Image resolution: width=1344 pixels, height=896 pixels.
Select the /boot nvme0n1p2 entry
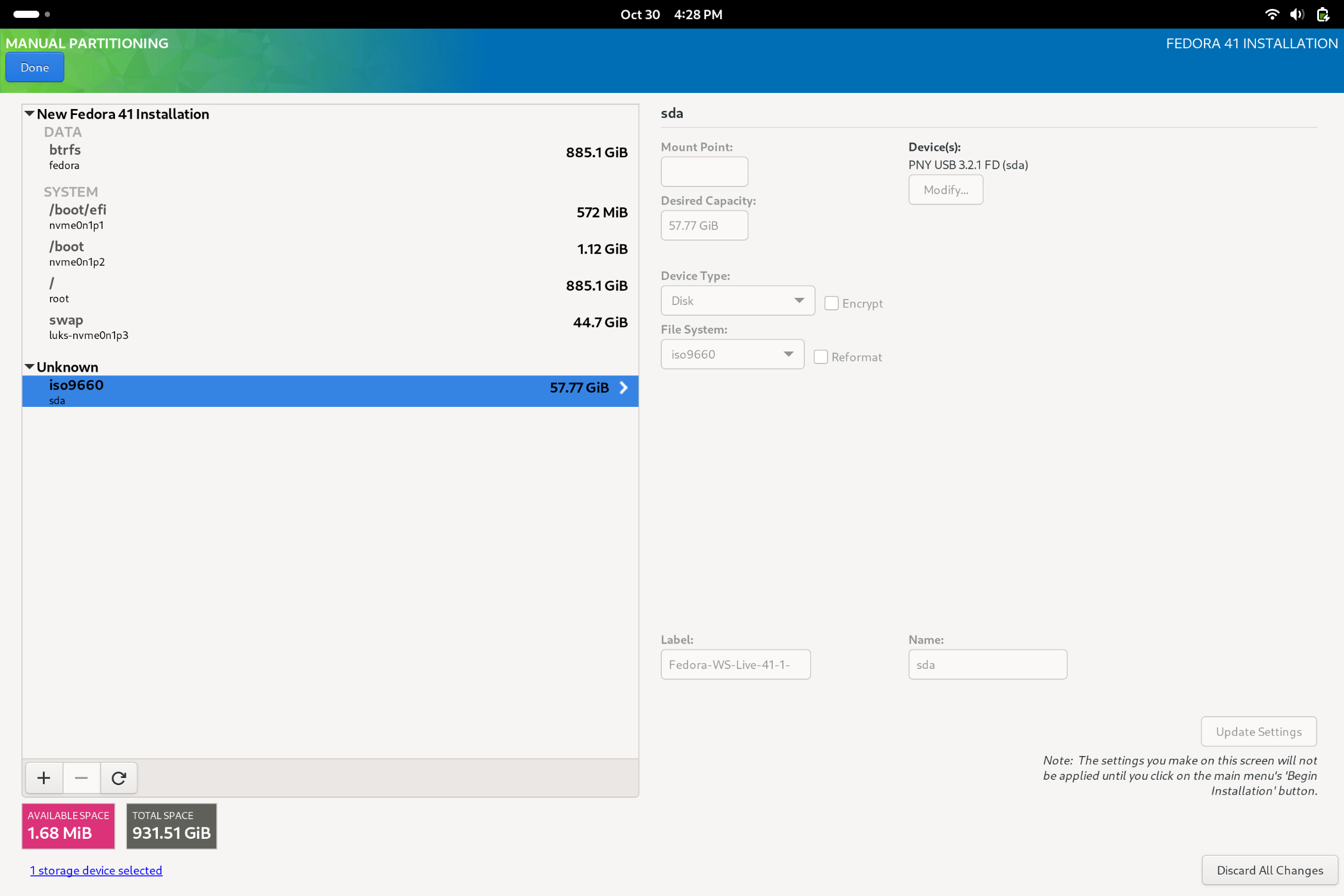tap(331, 253)
